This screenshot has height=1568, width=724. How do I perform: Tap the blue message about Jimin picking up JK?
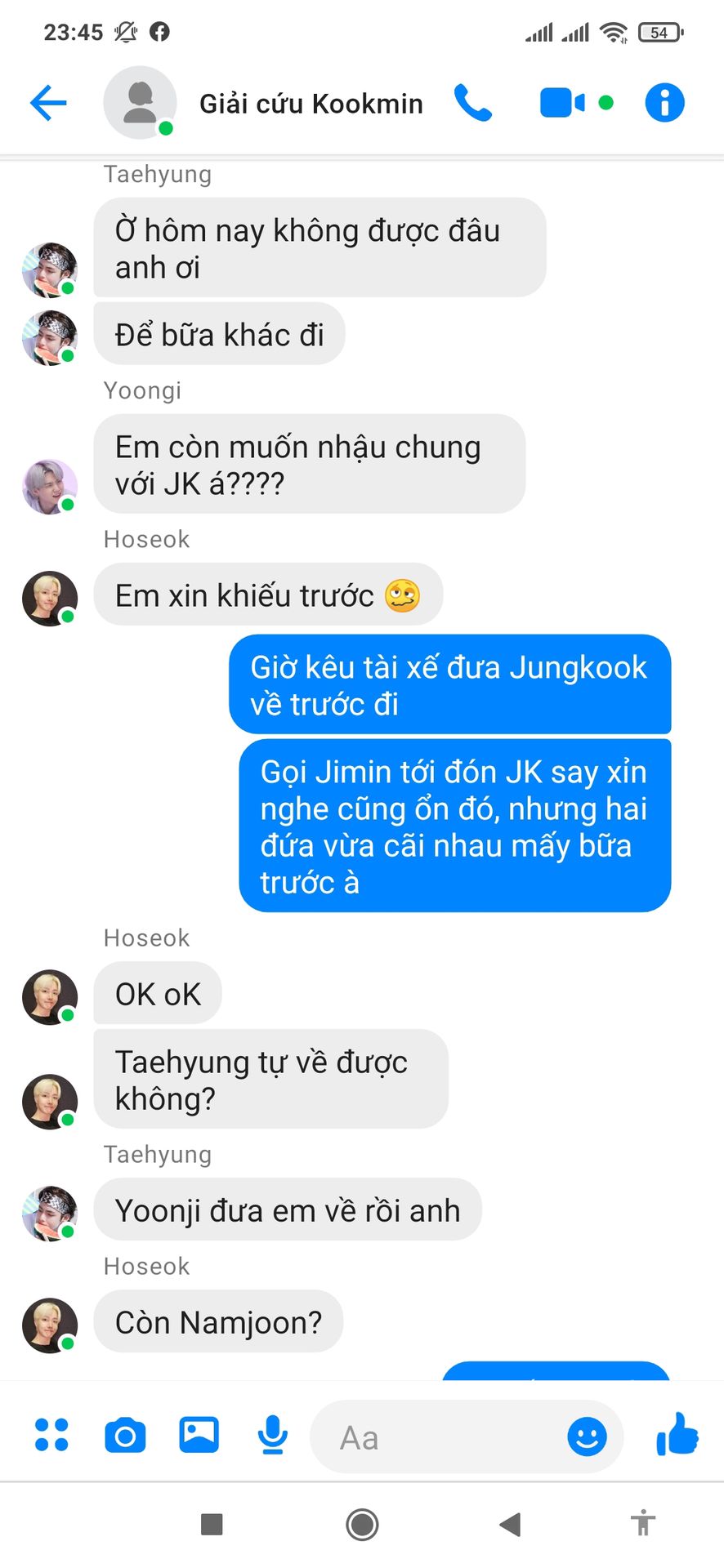[454, 826]
